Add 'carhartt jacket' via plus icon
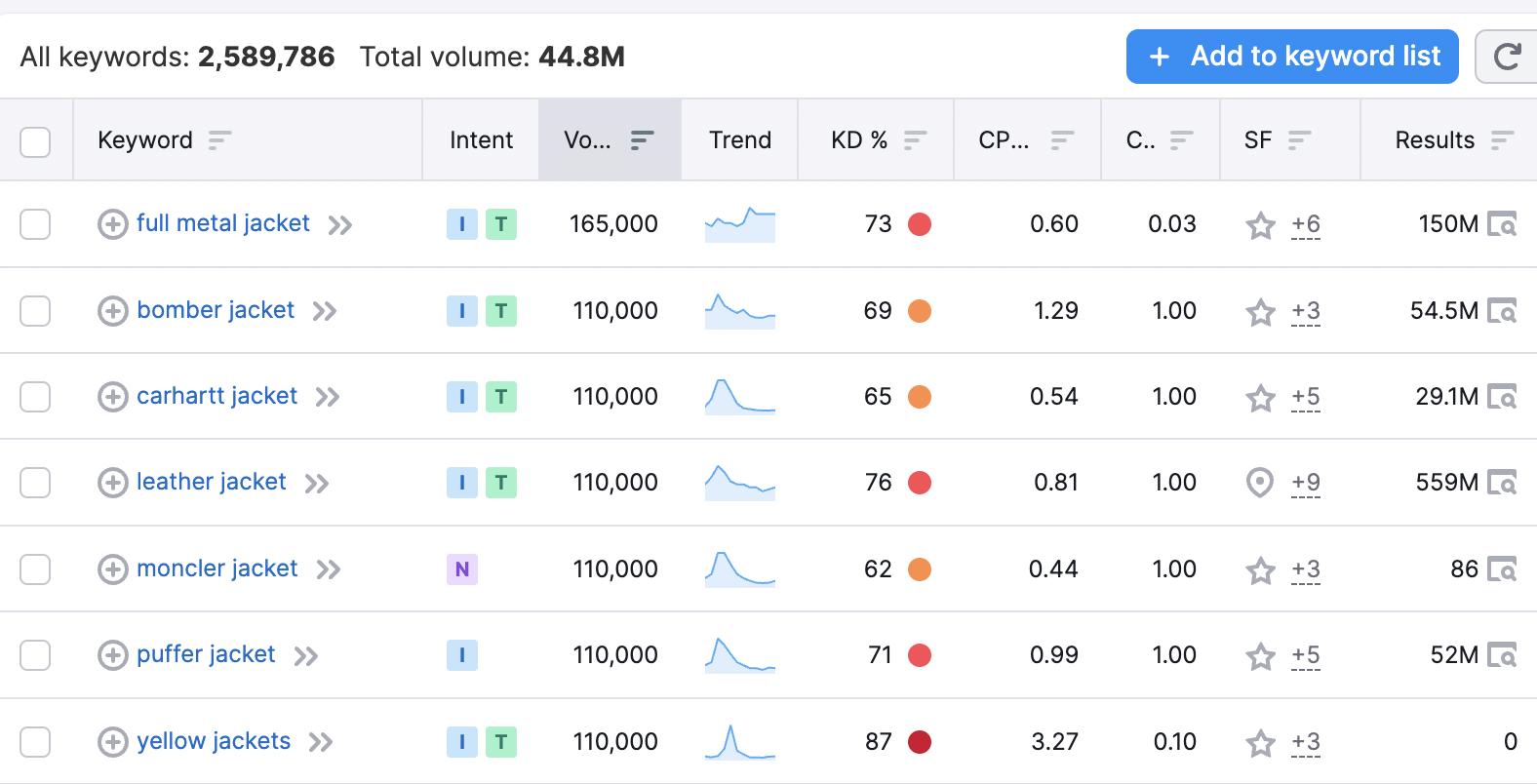Screen dimensions: 1537x784 click(113, 397)
